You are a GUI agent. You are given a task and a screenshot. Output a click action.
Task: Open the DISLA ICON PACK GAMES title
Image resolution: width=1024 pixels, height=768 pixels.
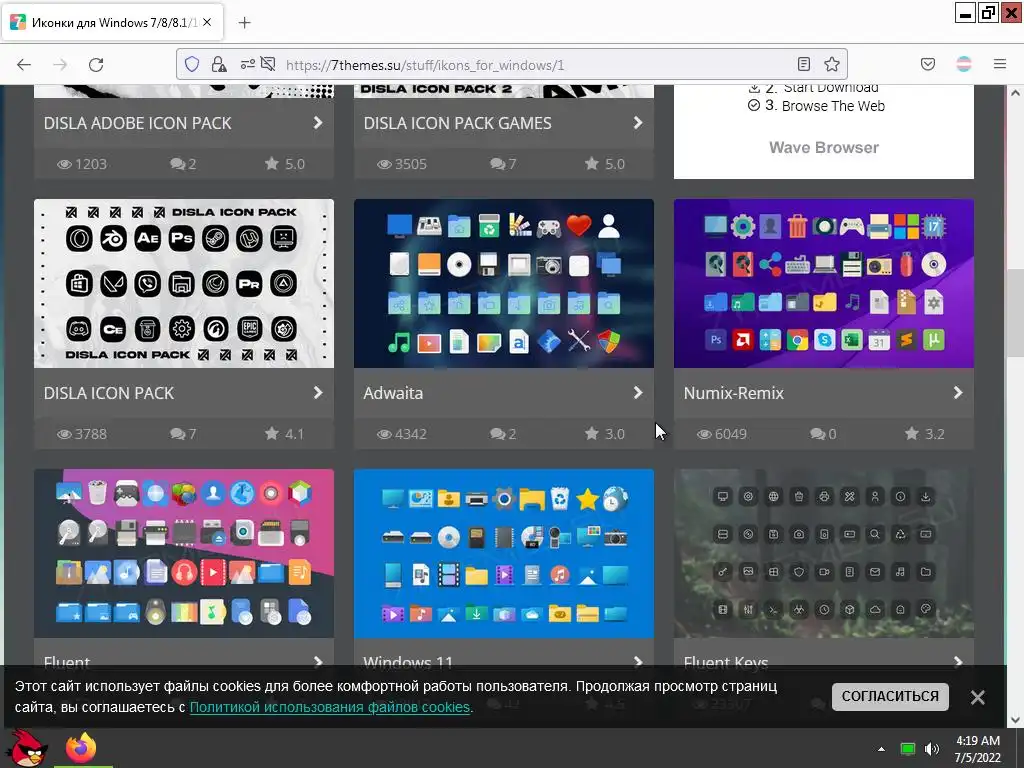point(457,123)
